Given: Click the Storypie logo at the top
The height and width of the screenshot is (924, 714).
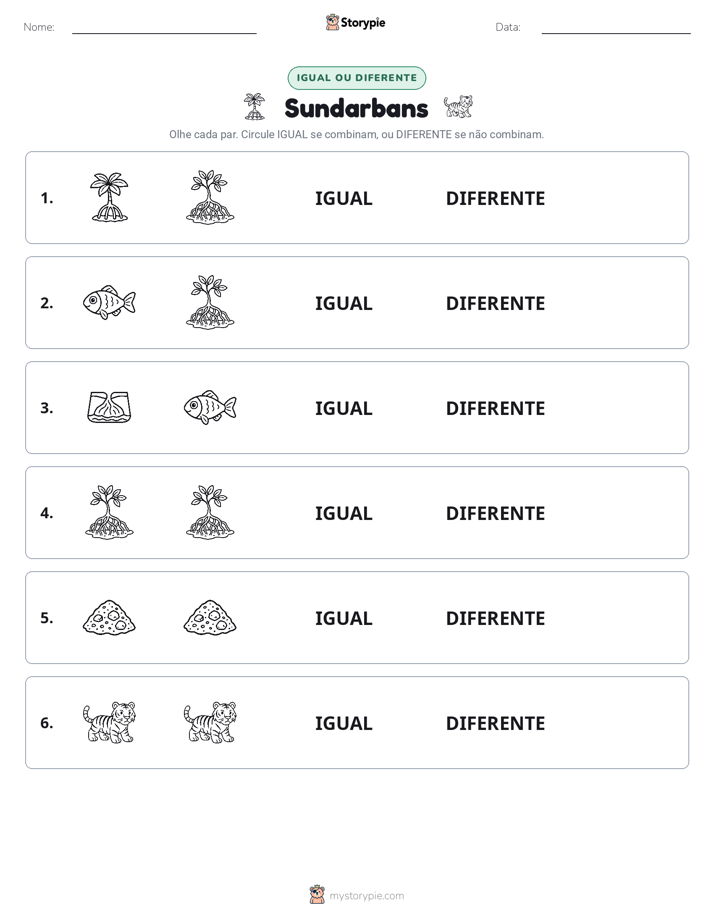Looking at the screenshot, I should [x=356, y=22].
